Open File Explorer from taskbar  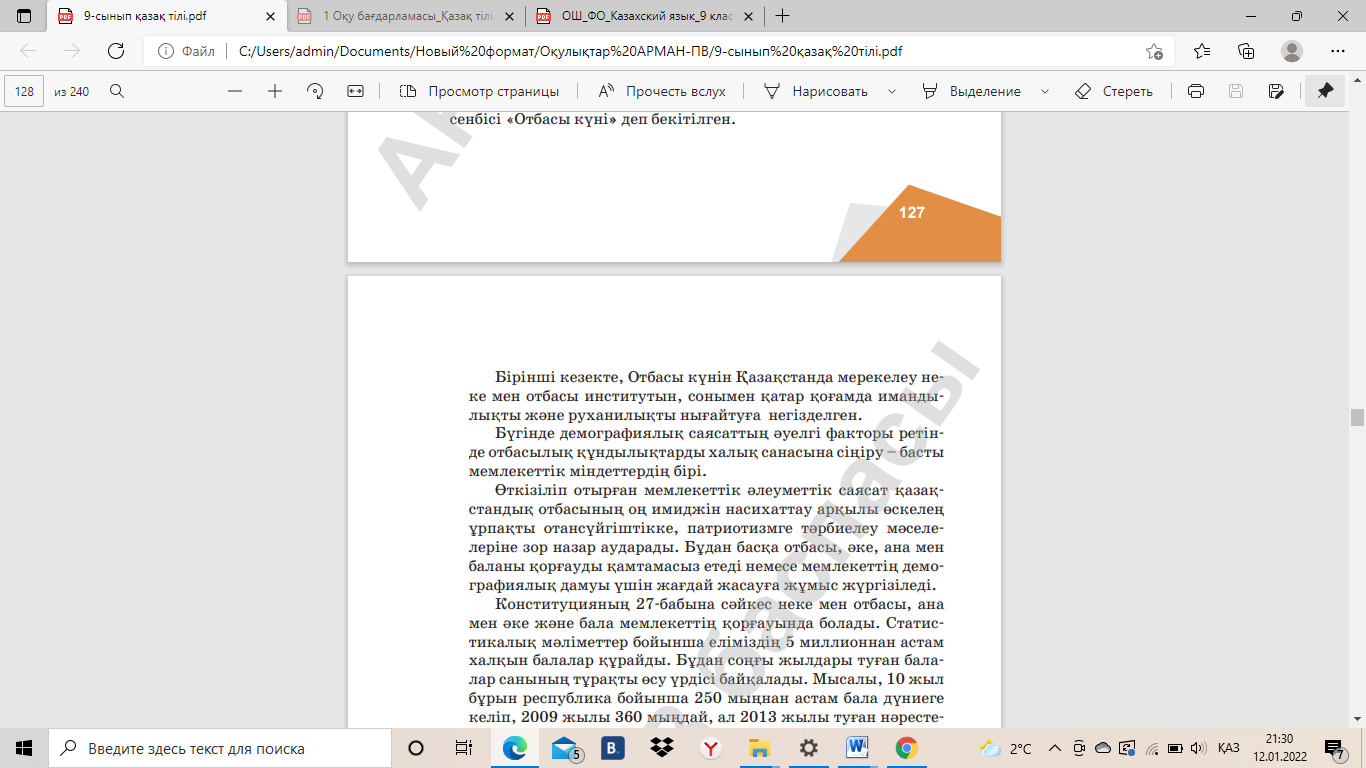coord(759,748)
